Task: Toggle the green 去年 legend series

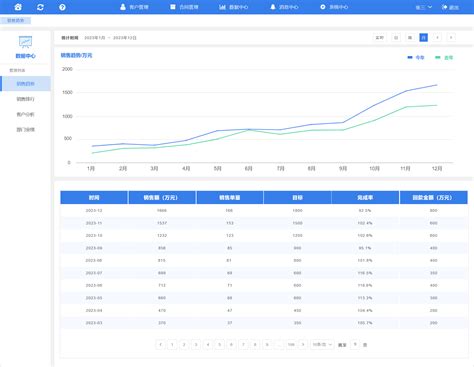Action: 444,57
